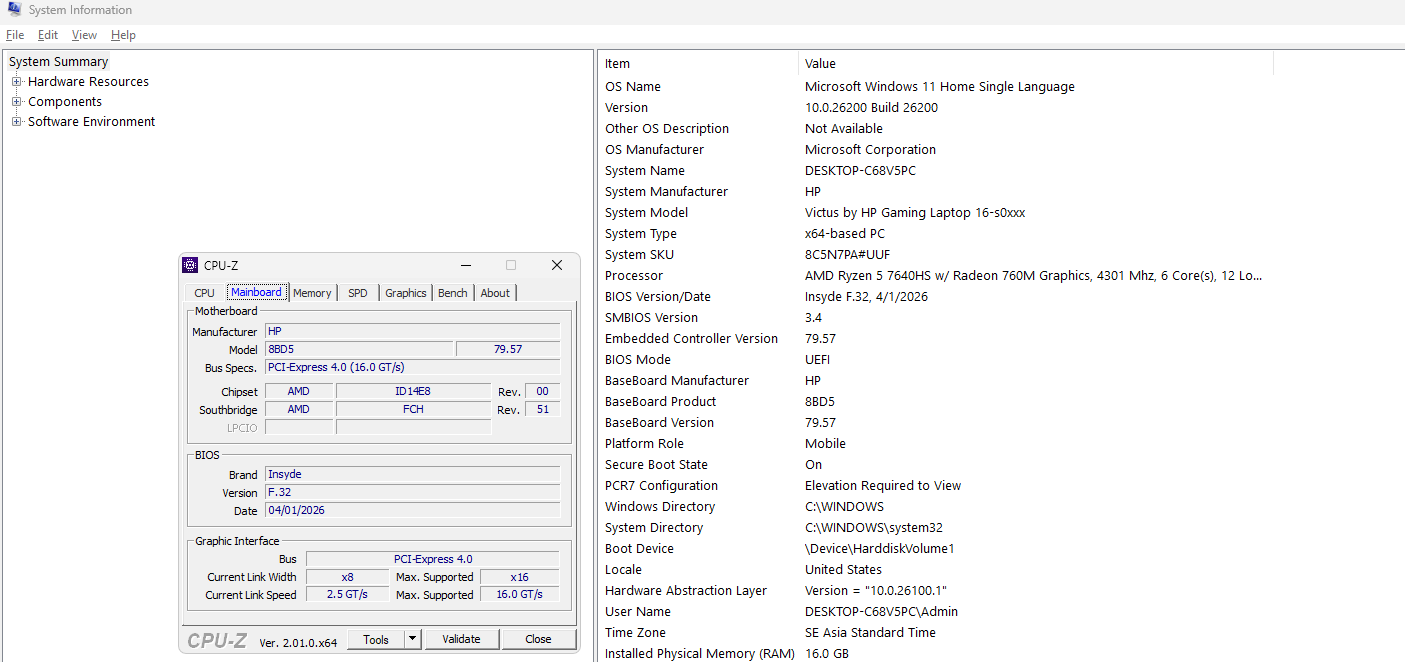Click the System Information app icon in title bar
Viewport: 1405px width, 662px height.
[x=14, y=9]
